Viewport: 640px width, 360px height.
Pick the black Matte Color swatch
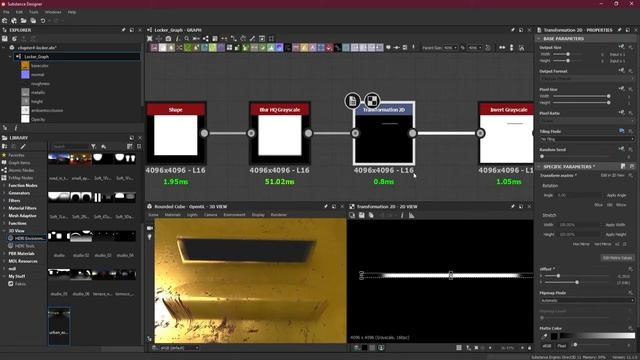point(553,336)
